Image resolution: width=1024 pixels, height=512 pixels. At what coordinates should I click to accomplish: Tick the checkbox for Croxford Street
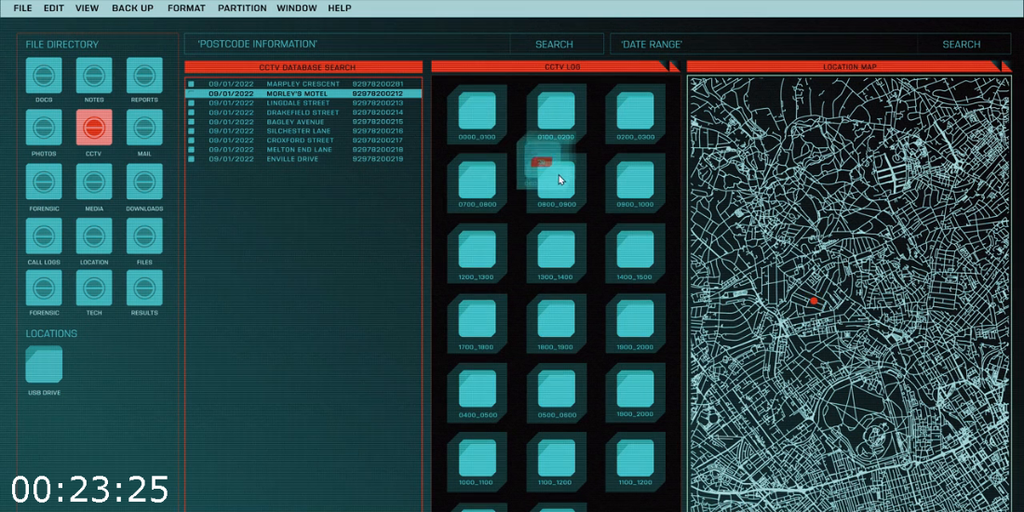(x=191, y=140)
